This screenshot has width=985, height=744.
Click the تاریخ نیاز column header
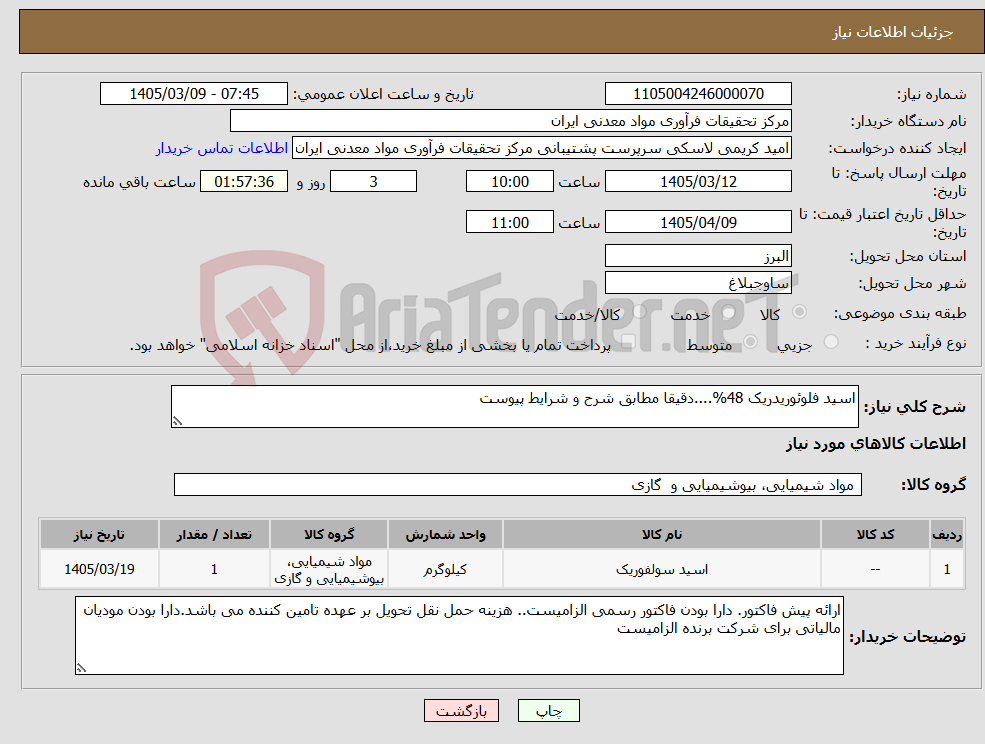(99, 534)
